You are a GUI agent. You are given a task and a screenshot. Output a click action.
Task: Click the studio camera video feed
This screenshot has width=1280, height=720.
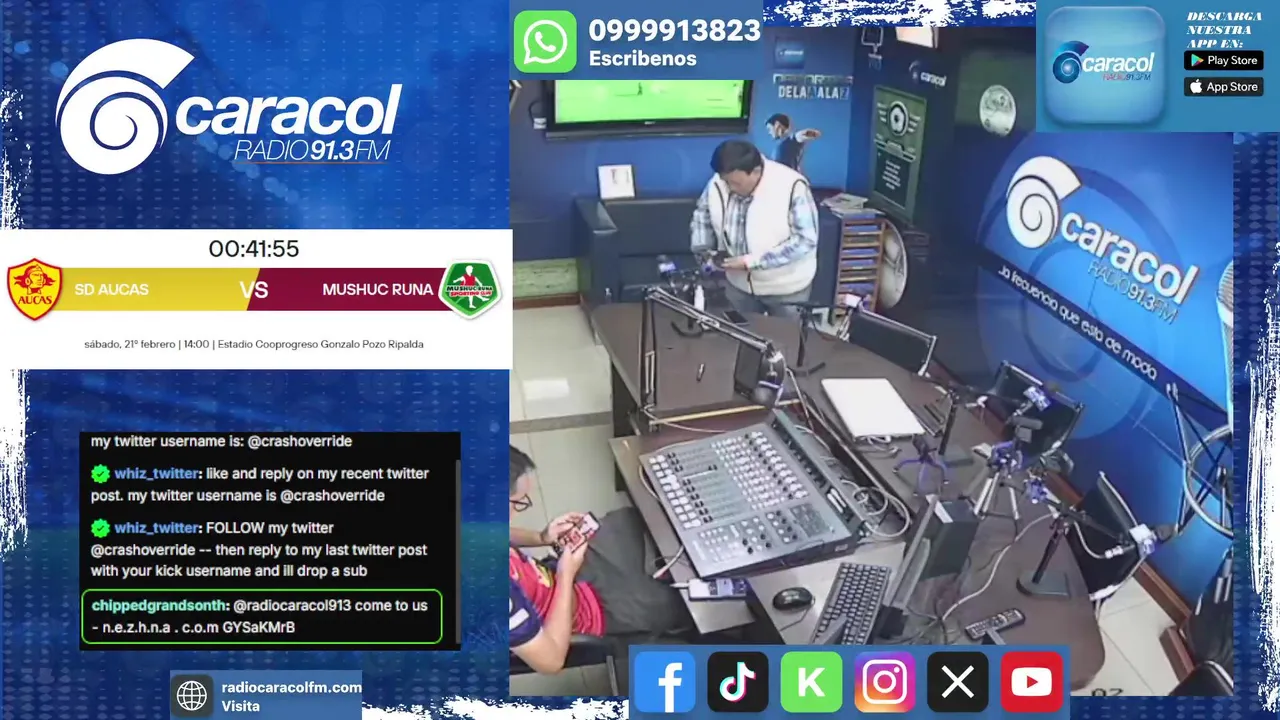870,360
